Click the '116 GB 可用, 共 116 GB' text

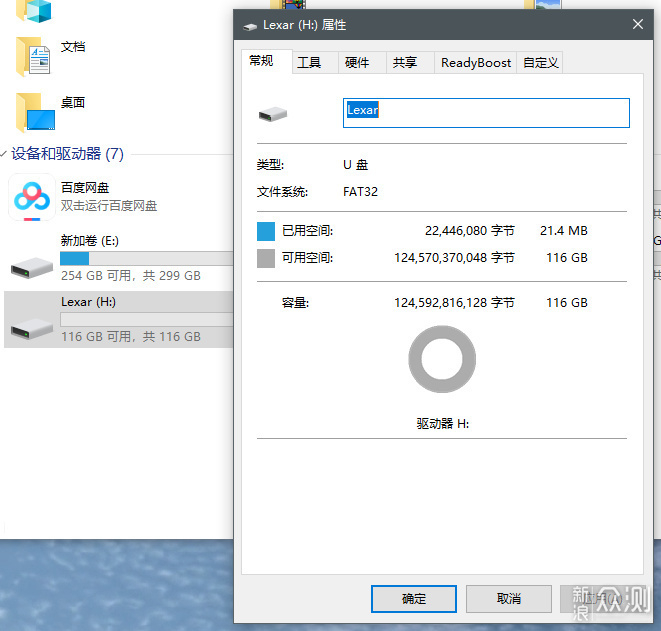131,337
